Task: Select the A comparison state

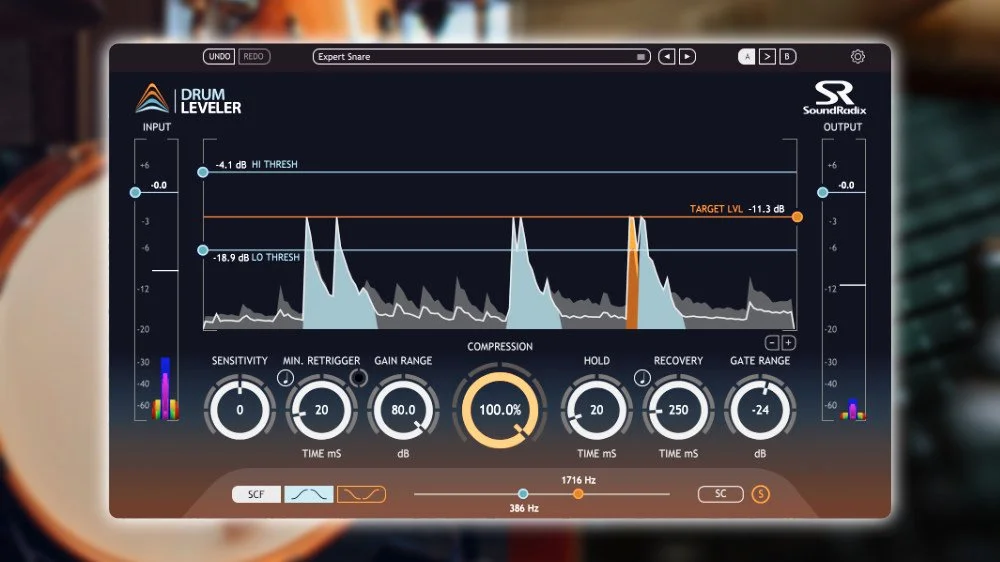Action: pyautogui.click(x=747, y=57)
